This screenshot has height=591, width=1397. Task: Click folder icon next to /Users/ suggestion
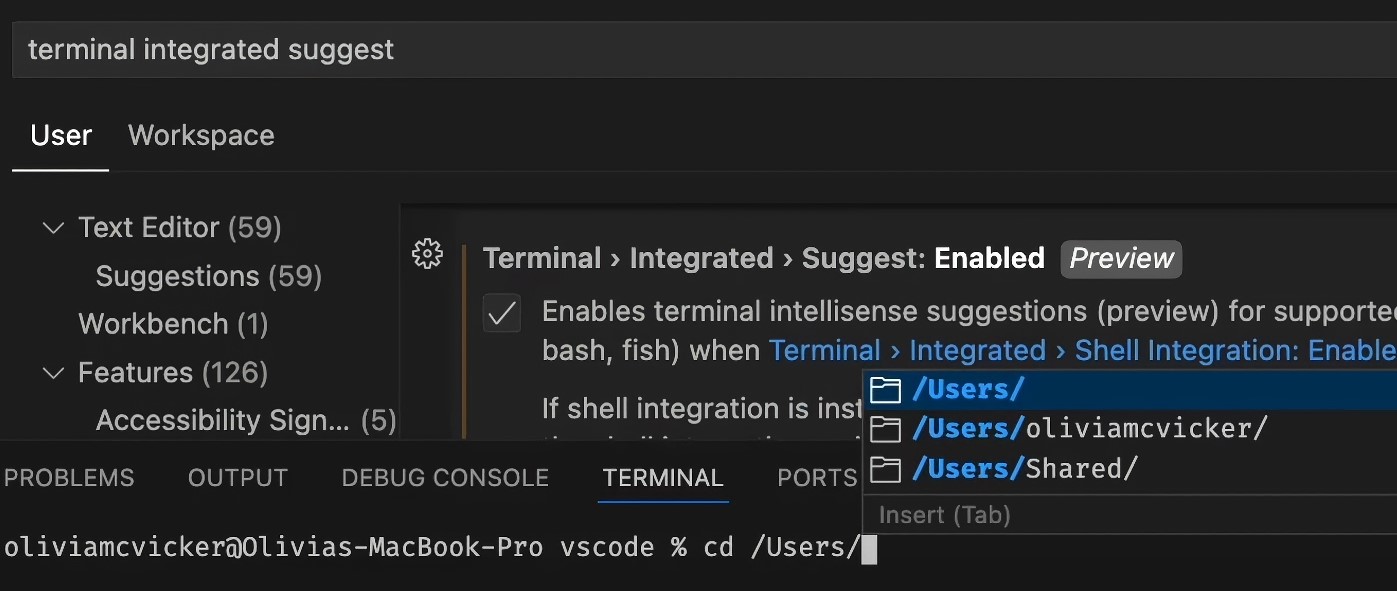[885, 389]
